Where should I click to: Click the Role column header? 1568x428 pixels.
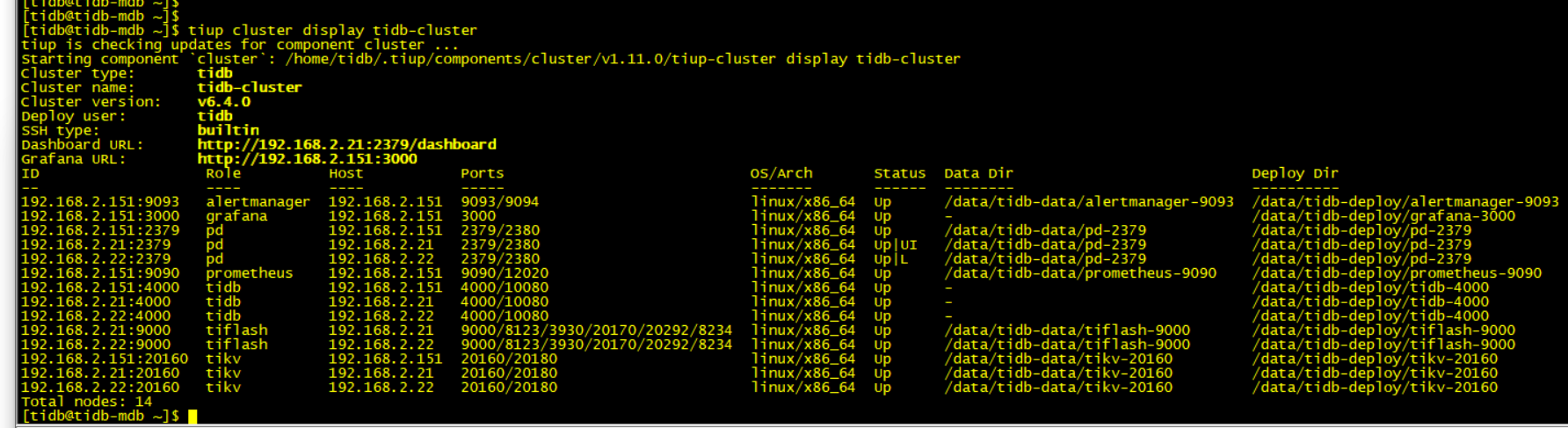coord(223,173)
